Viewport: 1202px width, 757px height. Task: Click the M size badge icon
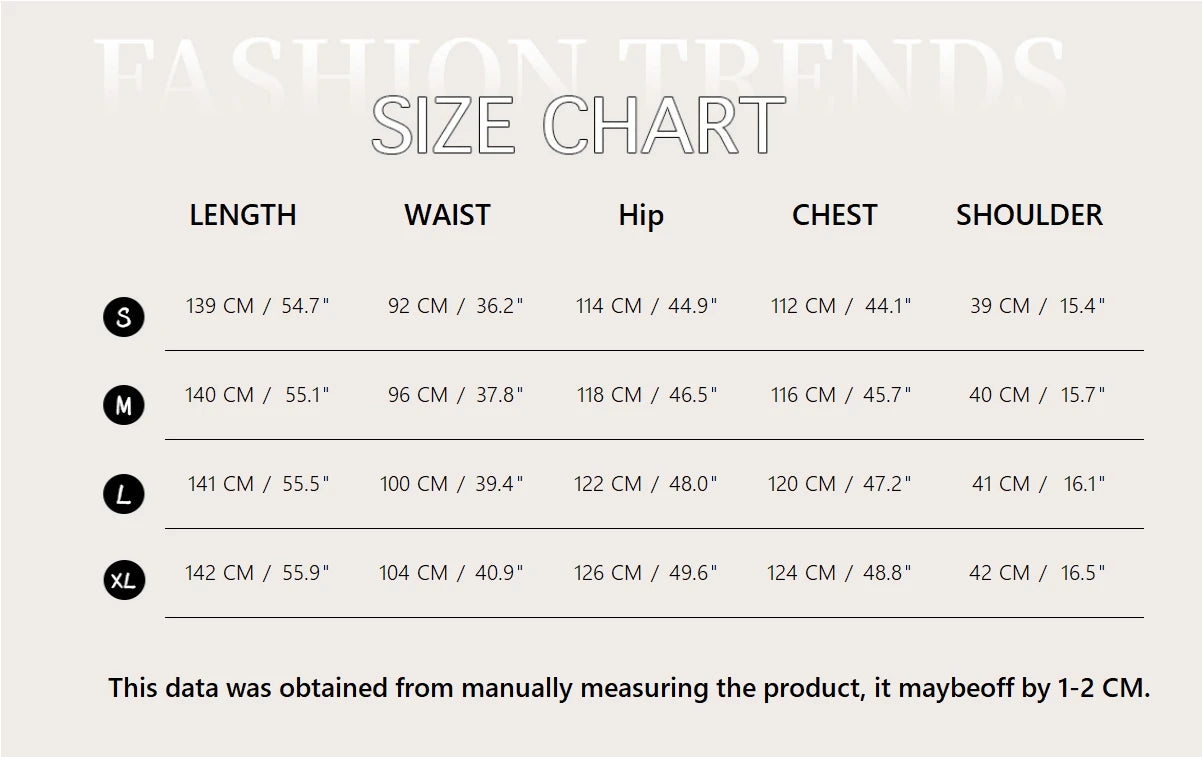pyautogui.click(x=124, y=405)
